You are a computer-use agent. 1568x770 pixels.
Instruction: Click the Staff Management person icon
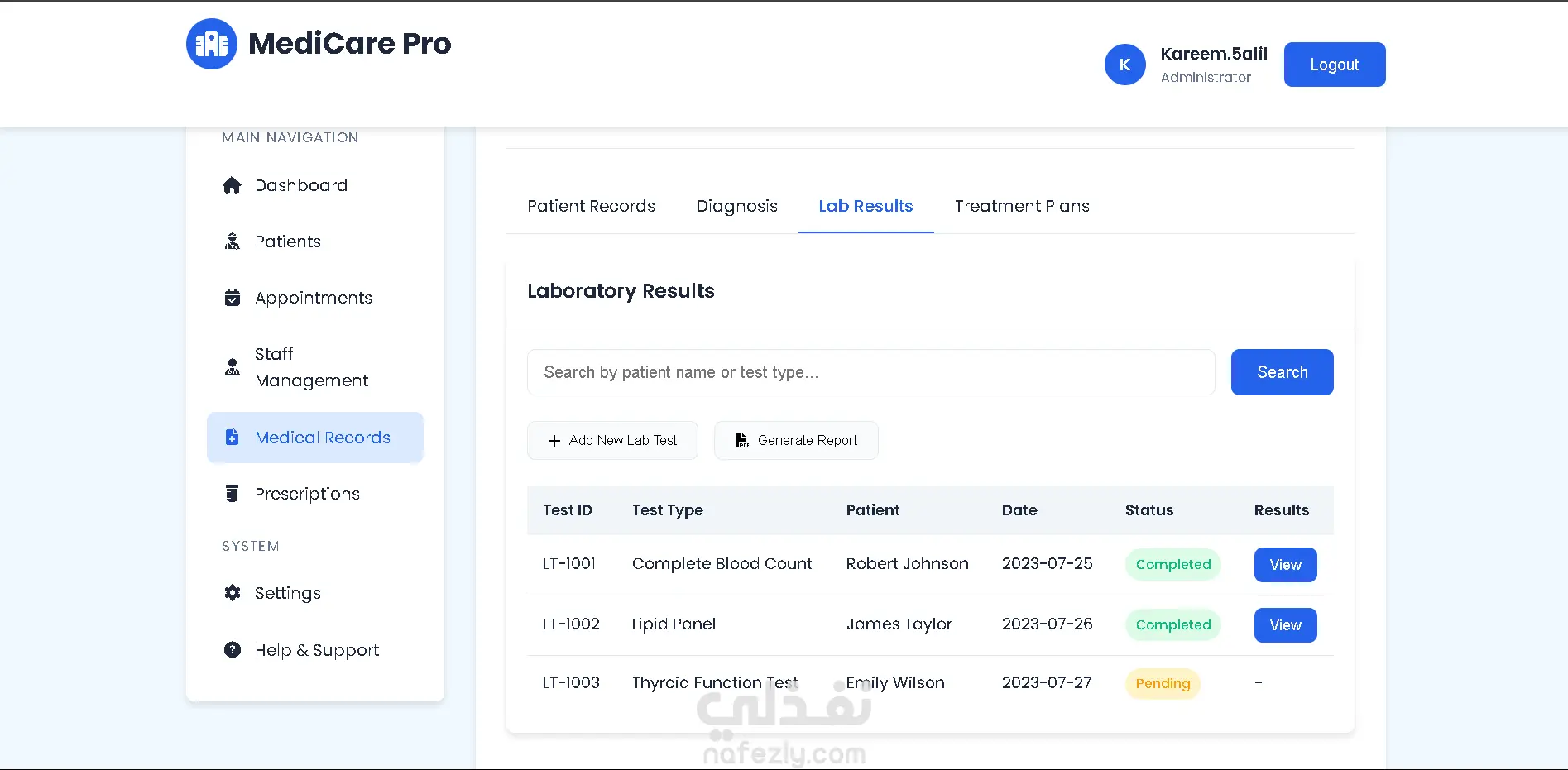(x=233, y=367)
